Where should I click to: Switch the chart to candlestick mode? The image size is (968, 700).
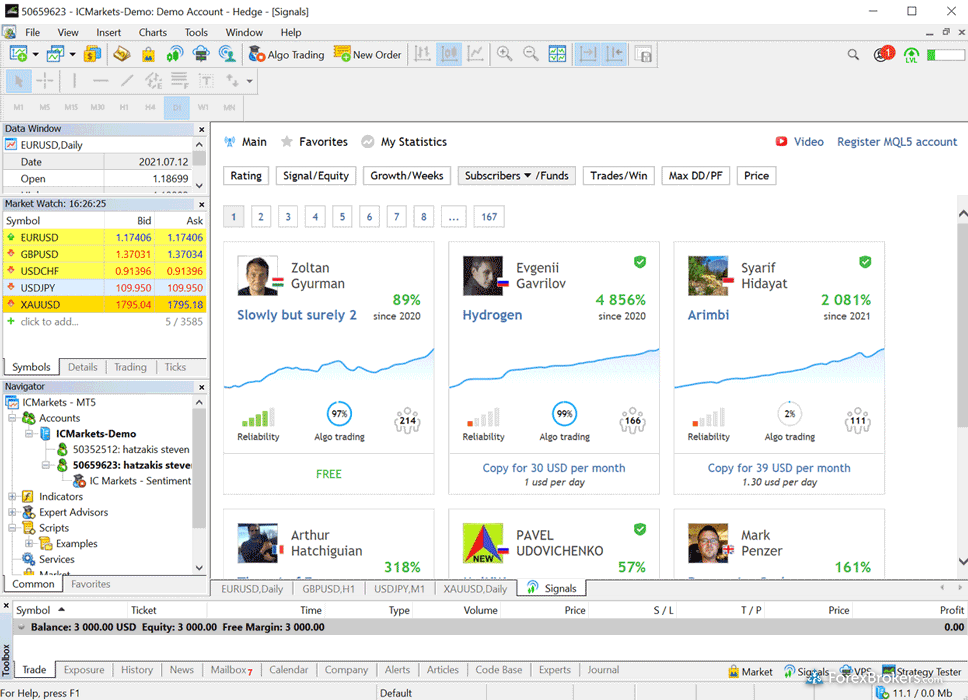(449, 54)
